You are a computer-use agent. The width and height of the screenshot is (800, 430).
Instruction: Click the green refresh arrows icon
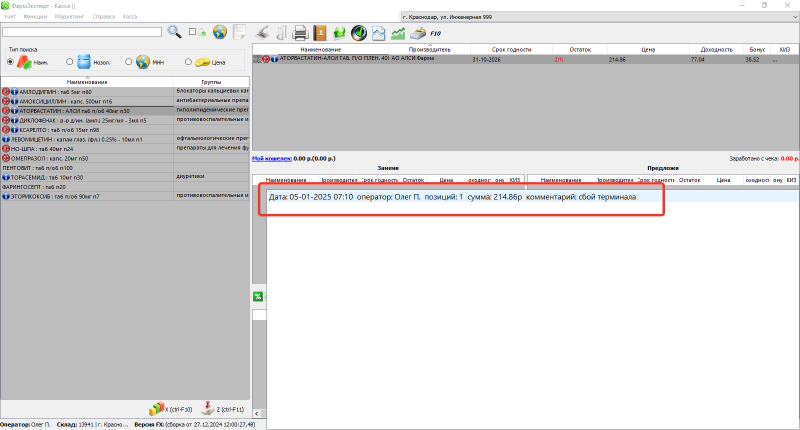click(339, 33)
